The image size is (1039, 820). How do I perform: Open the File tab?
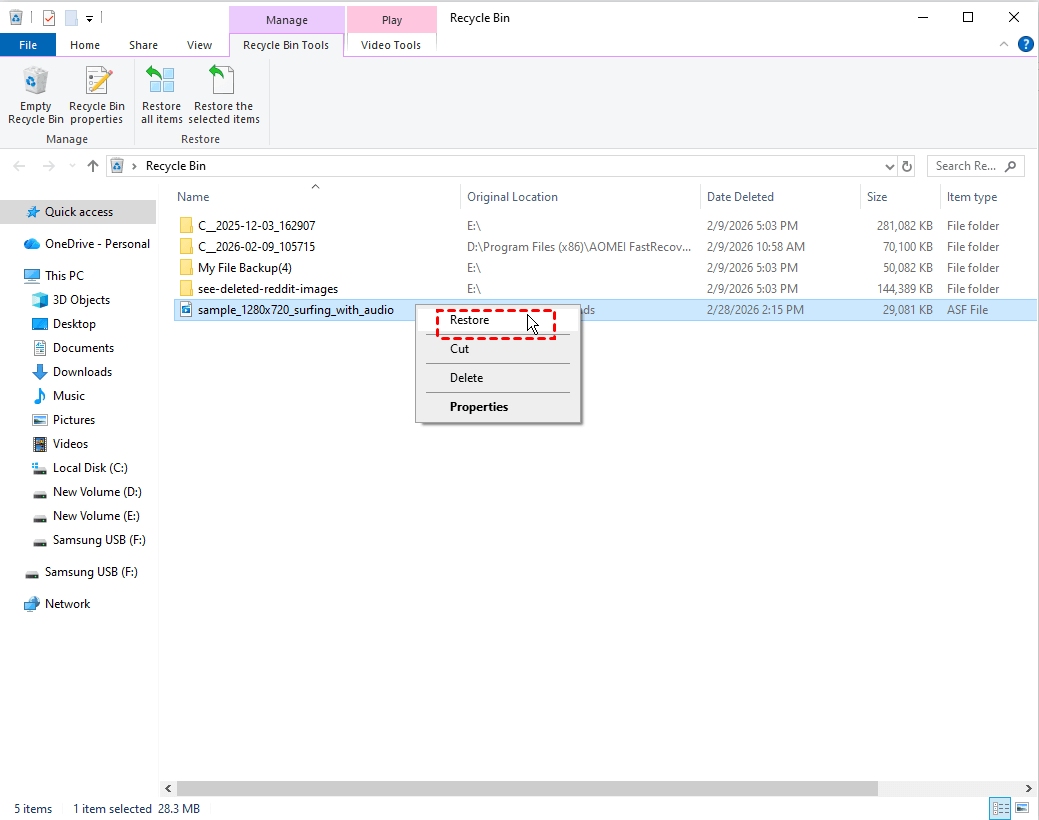[x=28, y=45]
